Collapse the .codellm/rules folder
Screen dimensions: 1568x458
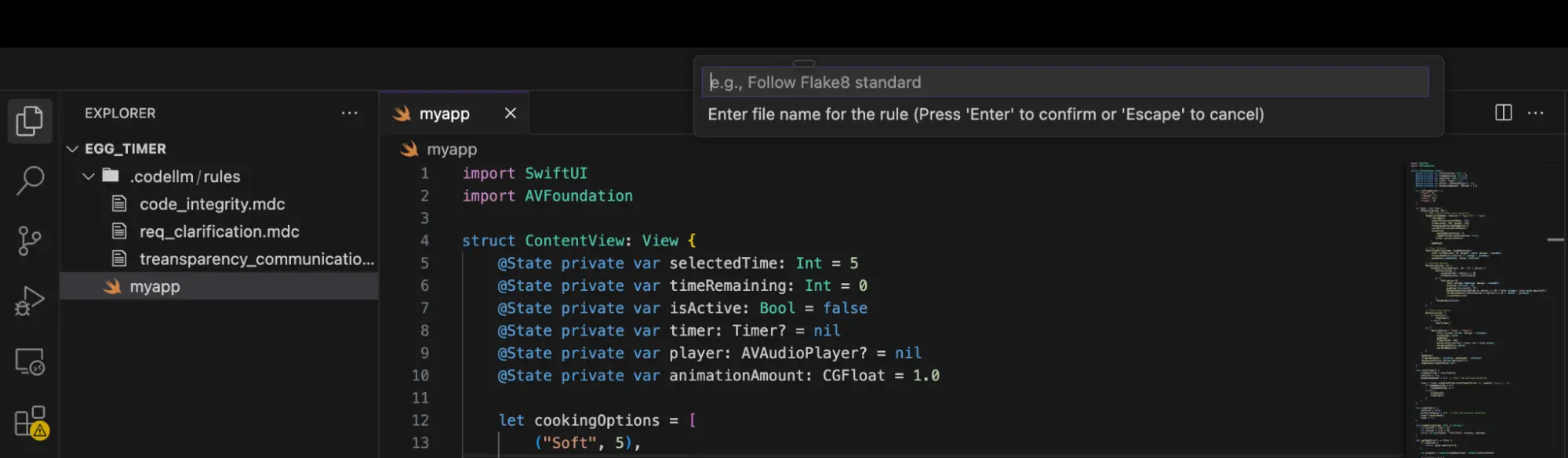[x=89, y=176]
